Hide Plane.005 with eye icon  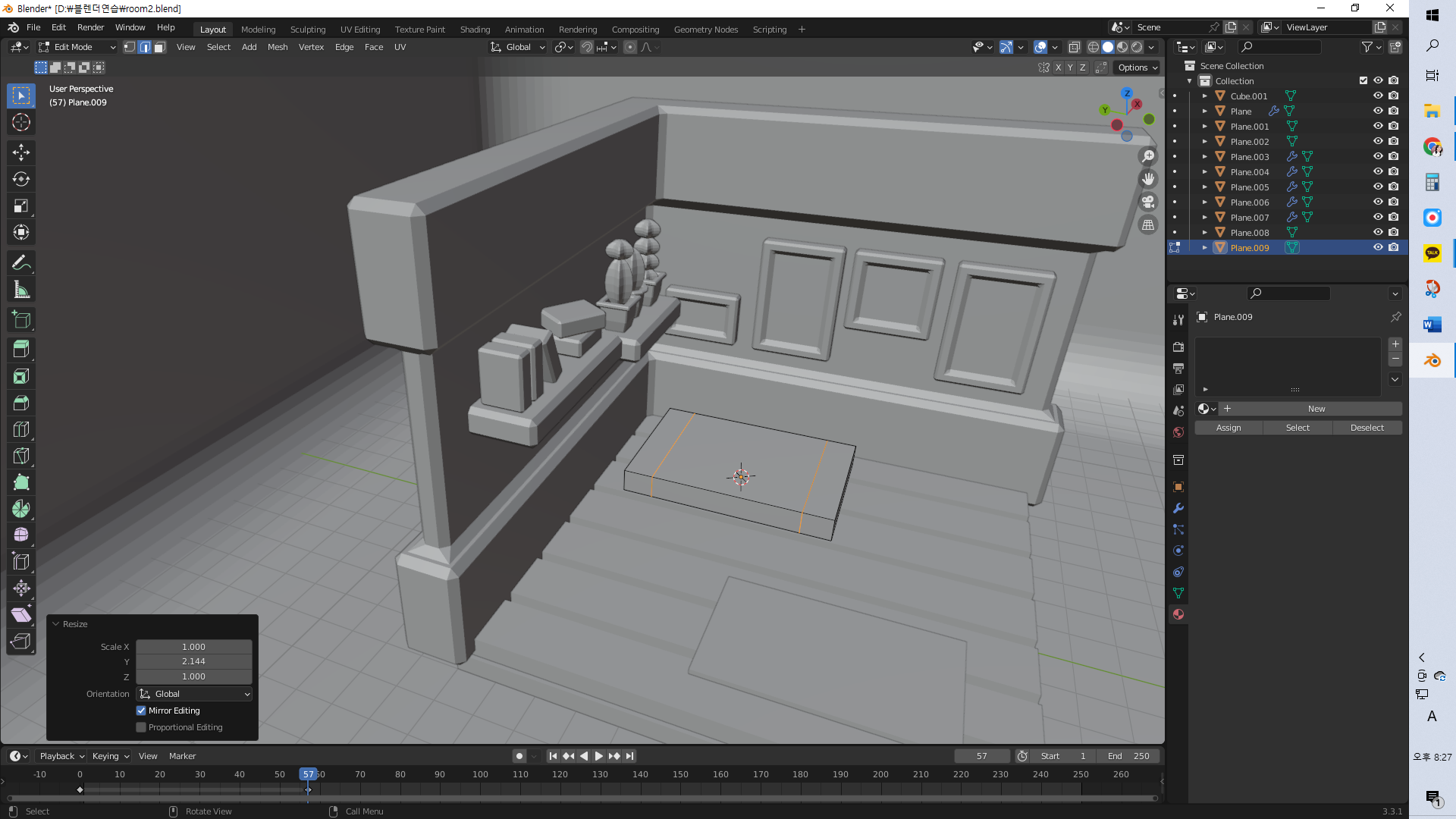tap(1378, 187)
